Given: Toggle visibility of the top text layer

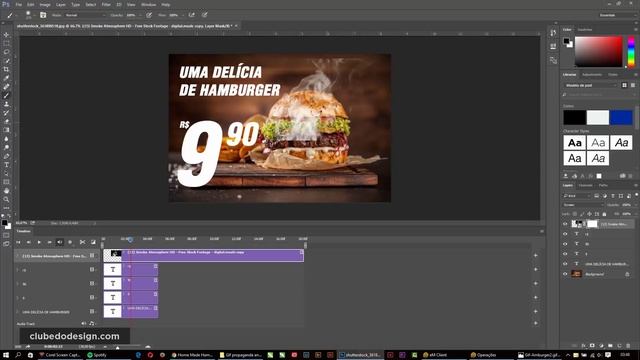Looking at the screenshot, I should (x=565, y=234).
